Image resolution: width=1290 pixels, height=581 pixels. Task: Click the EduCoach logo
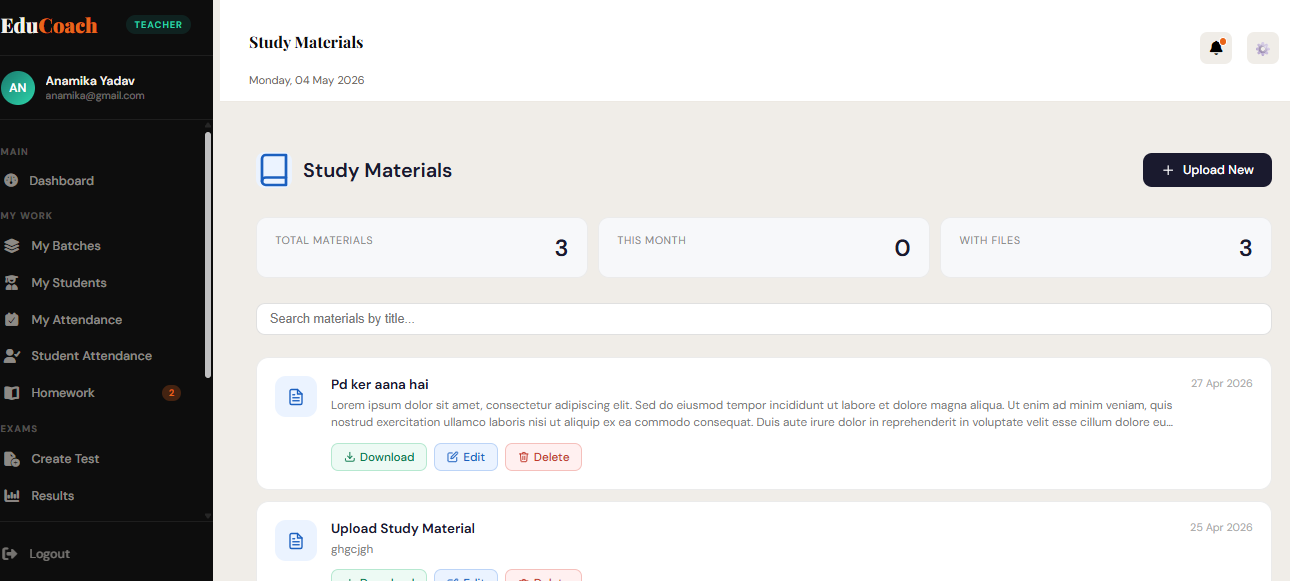click(x=49, y=25)
